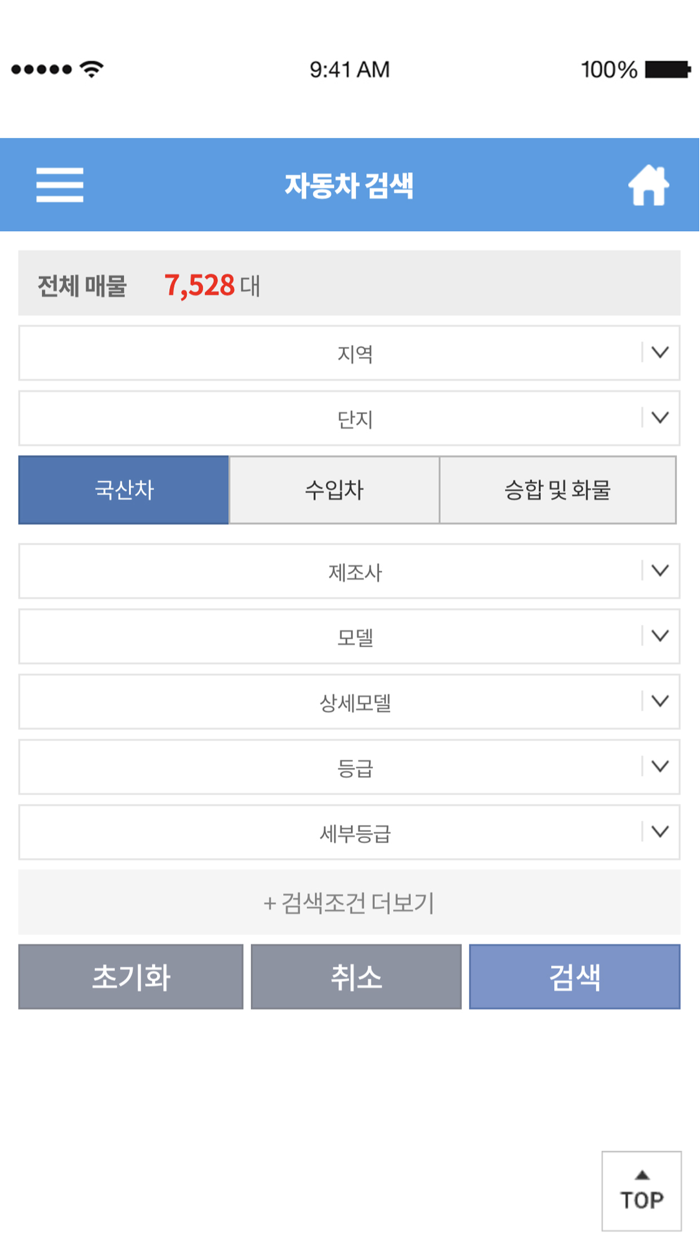Tap the Wi-Fi icon in status bar
Viewport: 700px width, 1244px height.
coord(89,68)
